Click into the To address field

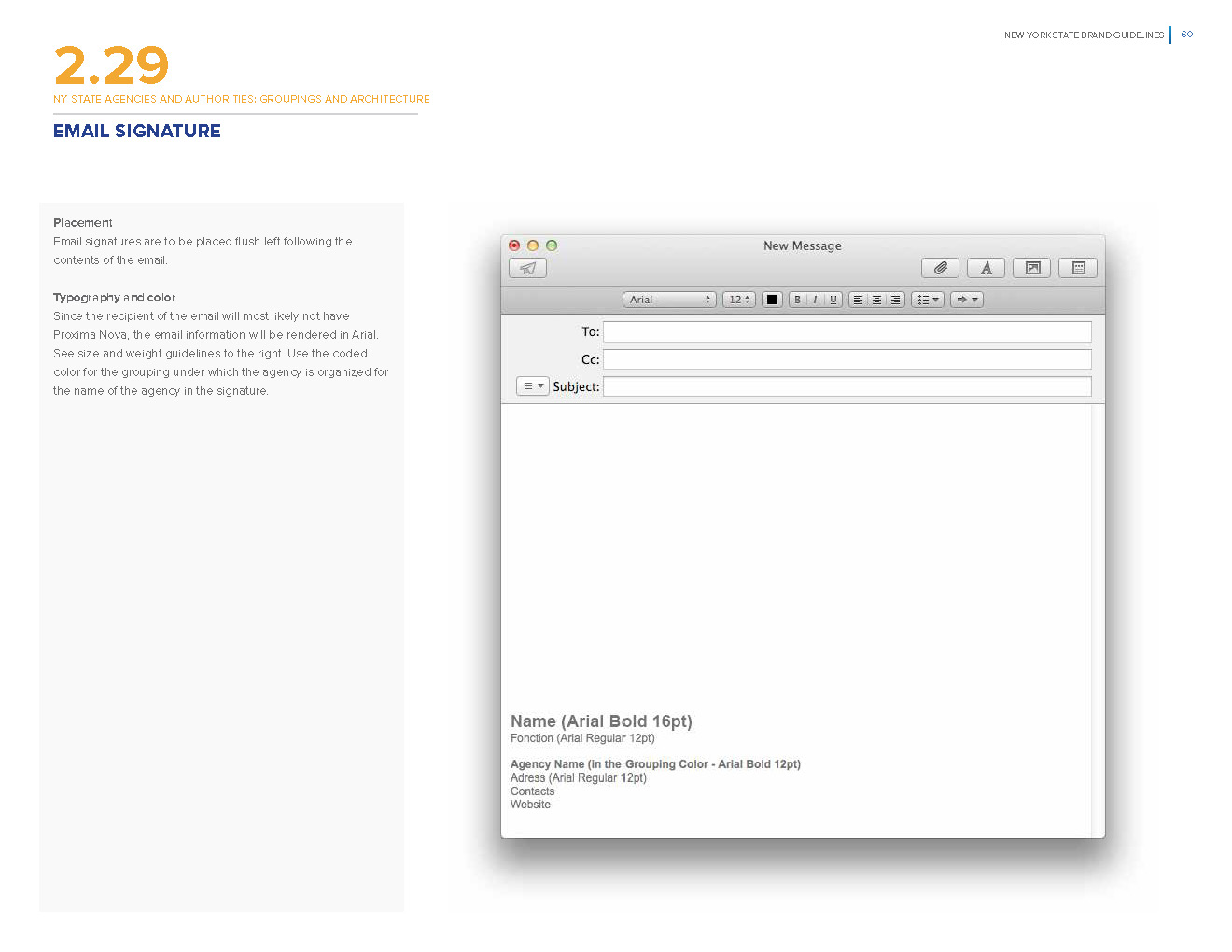tap(847, 331)
